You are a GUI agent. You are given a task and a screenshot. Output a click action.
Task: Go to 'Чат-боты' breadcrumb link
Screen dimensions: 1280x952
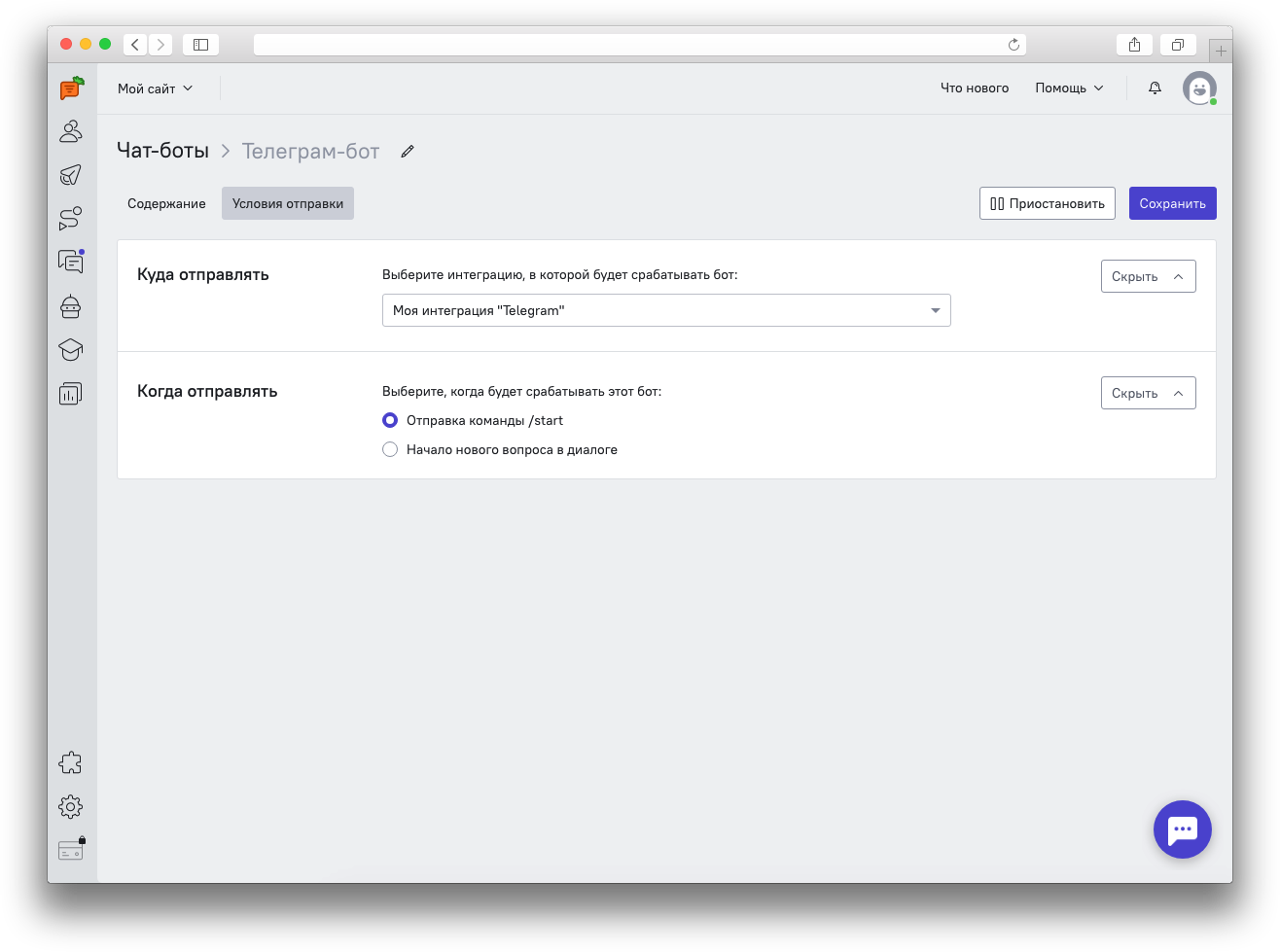(x=162, y=151)
